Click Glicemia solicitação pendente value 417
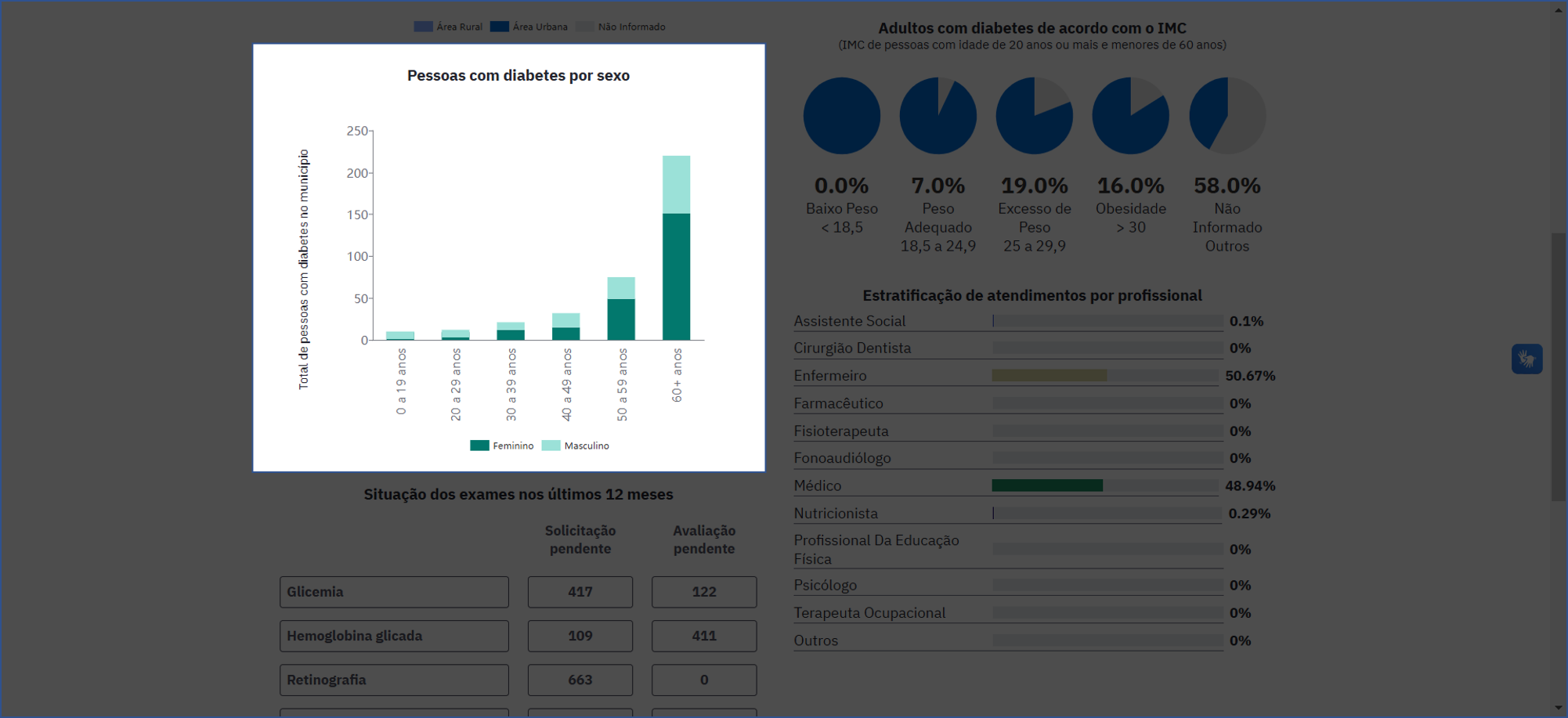Screen dimensions: 1568x718 pos(580,592)
